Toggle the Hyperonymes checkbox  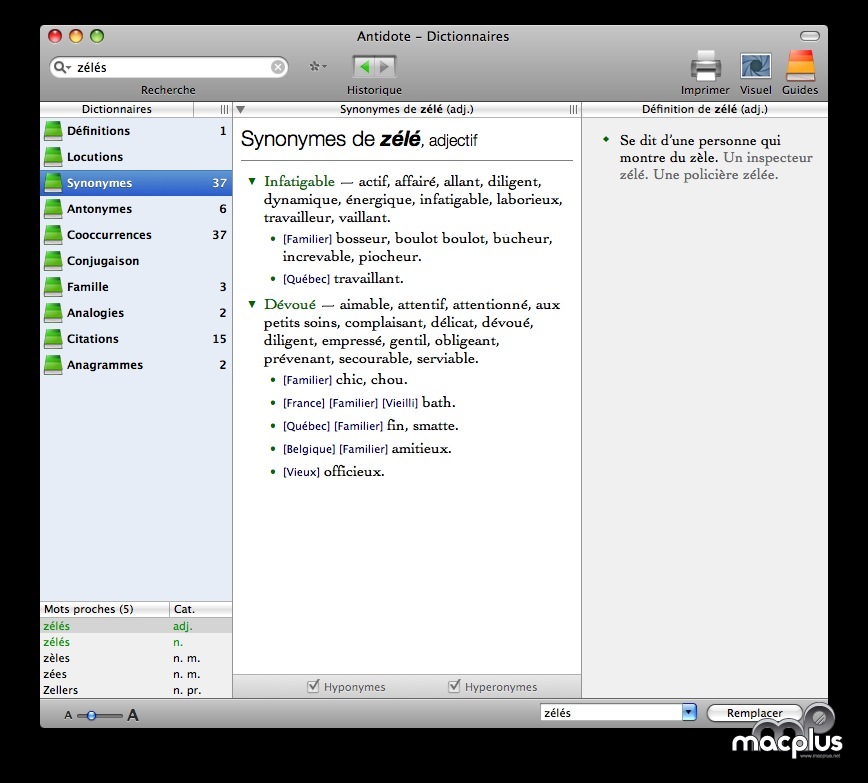point(454,686)
